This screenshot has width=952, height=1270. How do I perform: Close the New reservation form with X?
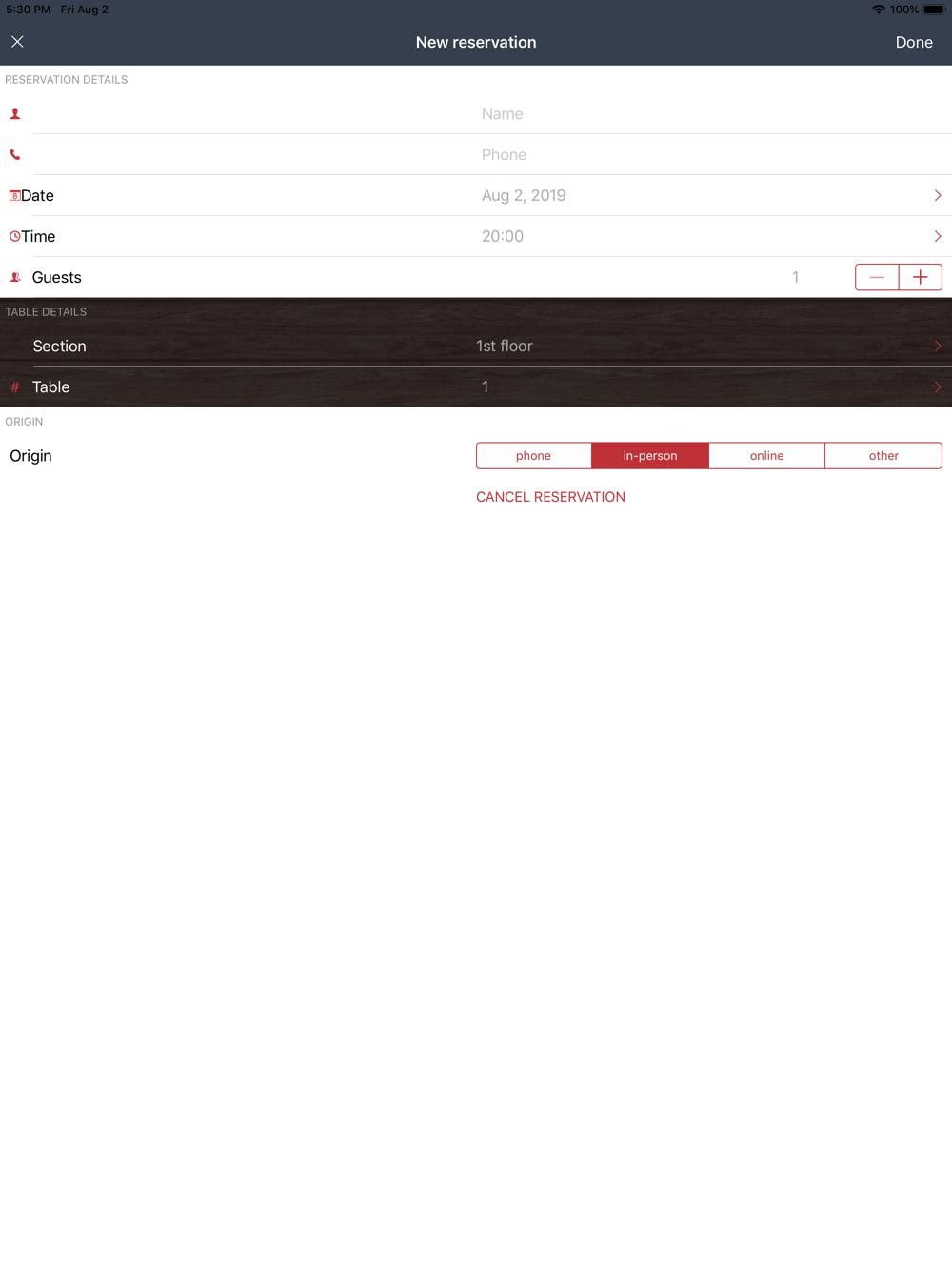coord(17,42)
